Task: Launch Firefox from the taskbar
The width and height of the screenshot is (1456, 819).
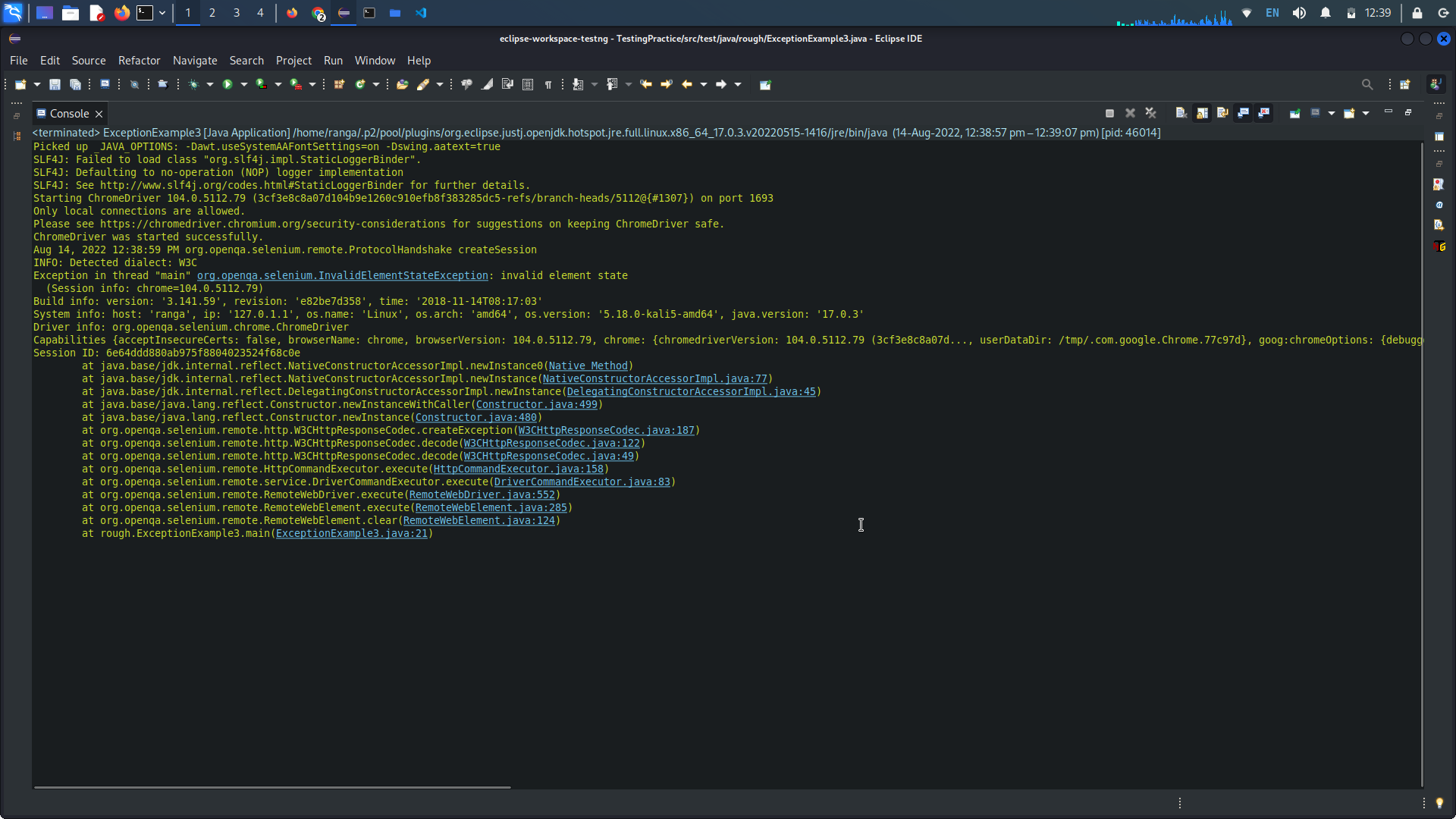Action: 121,13
